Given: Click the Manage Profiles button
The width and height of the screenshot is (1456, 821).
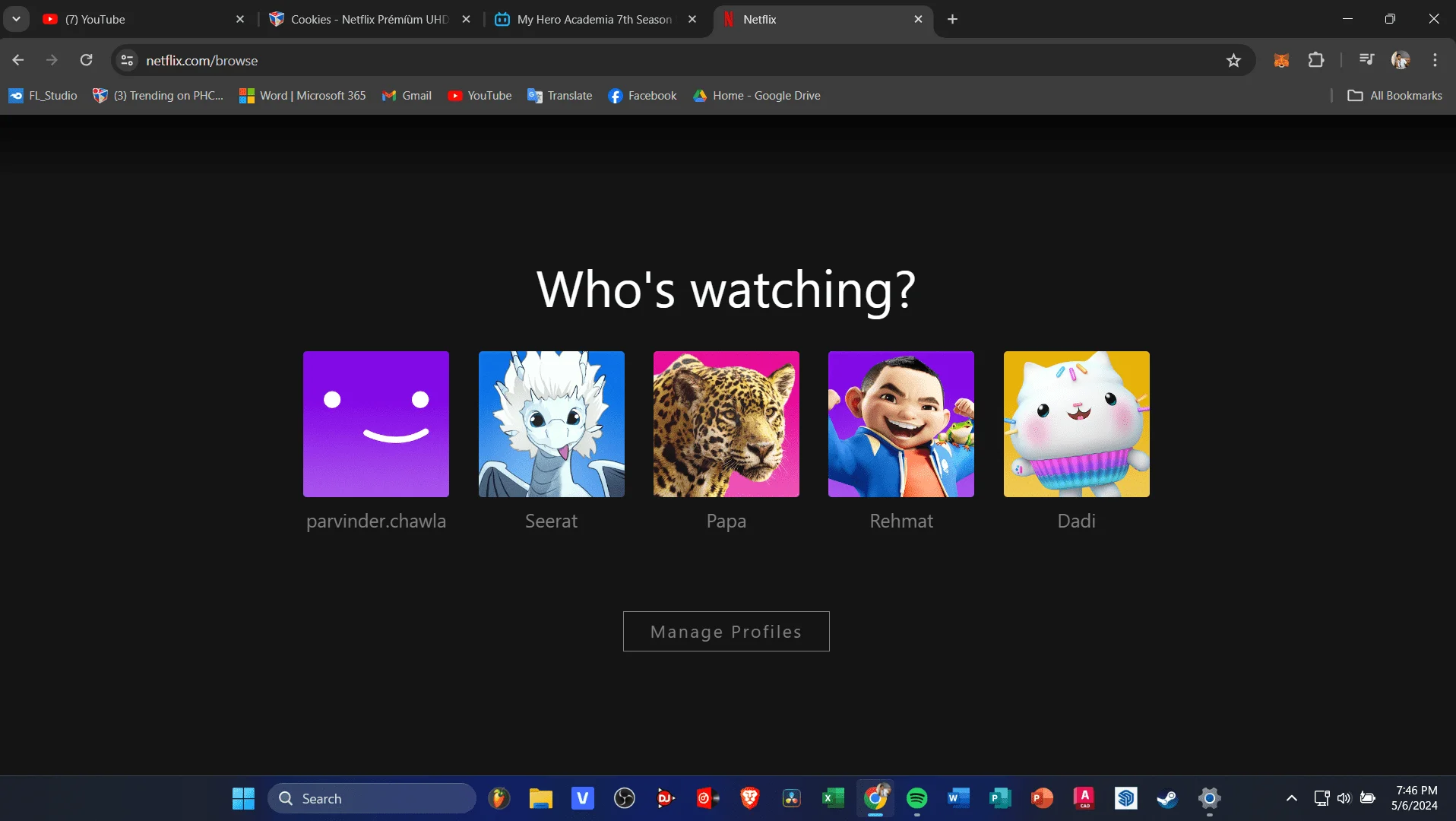Looking at the screenshot, I should pos(726,632).
